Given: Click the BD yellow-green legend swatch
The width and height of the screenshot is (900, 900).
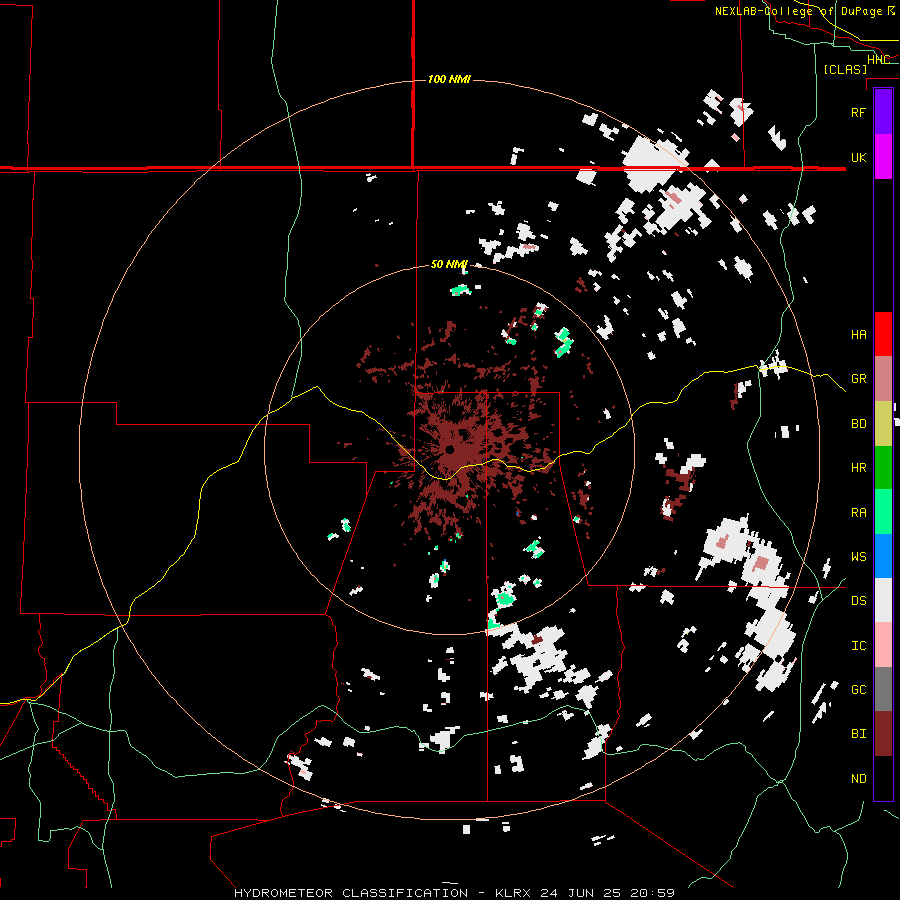Looking at the screenshot, I should 883,424.
